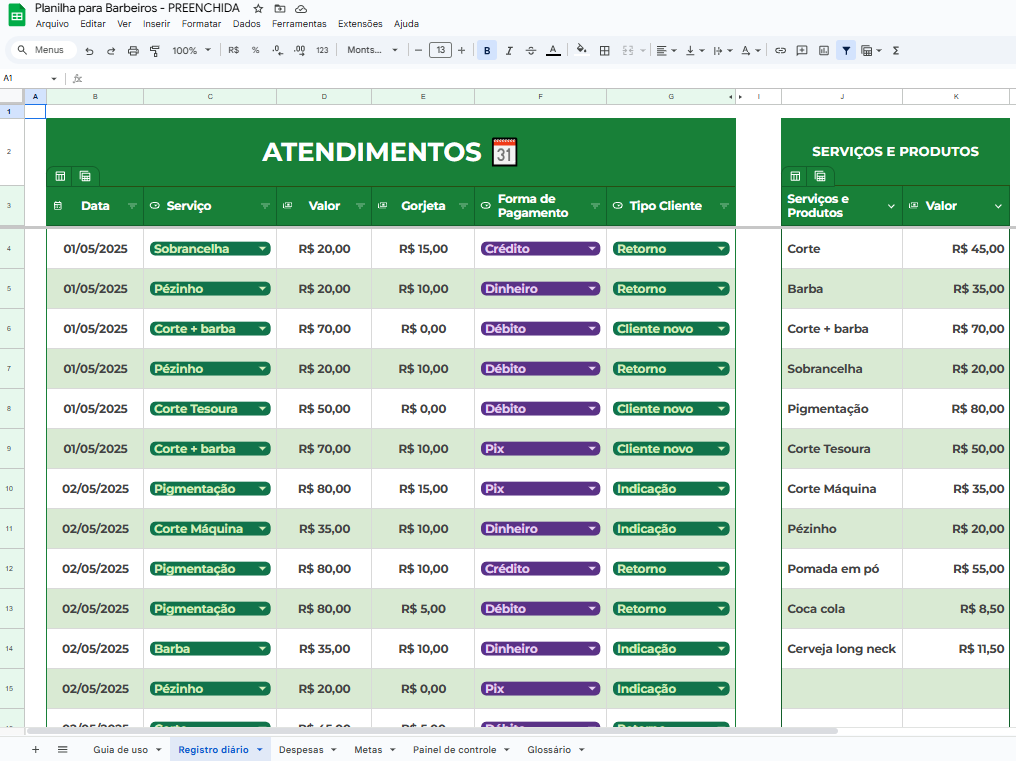Screen dimensions: 1016x761
Task: Click the increase font size plus button
Action: (x=461, y=50)
